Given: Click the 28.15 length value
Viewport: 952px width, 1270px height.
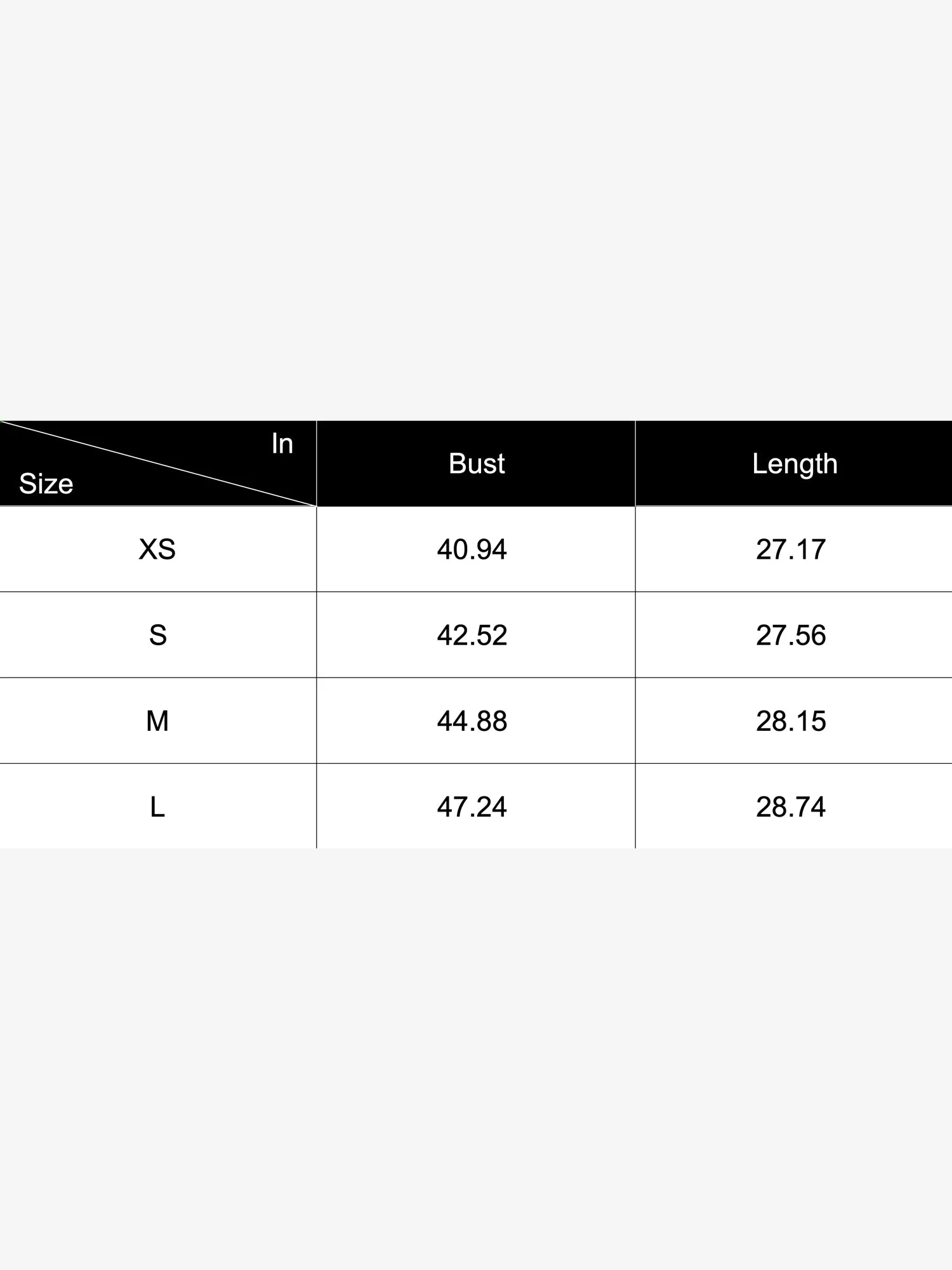Looking at the screenshot, I should click(x=791, y=721).
